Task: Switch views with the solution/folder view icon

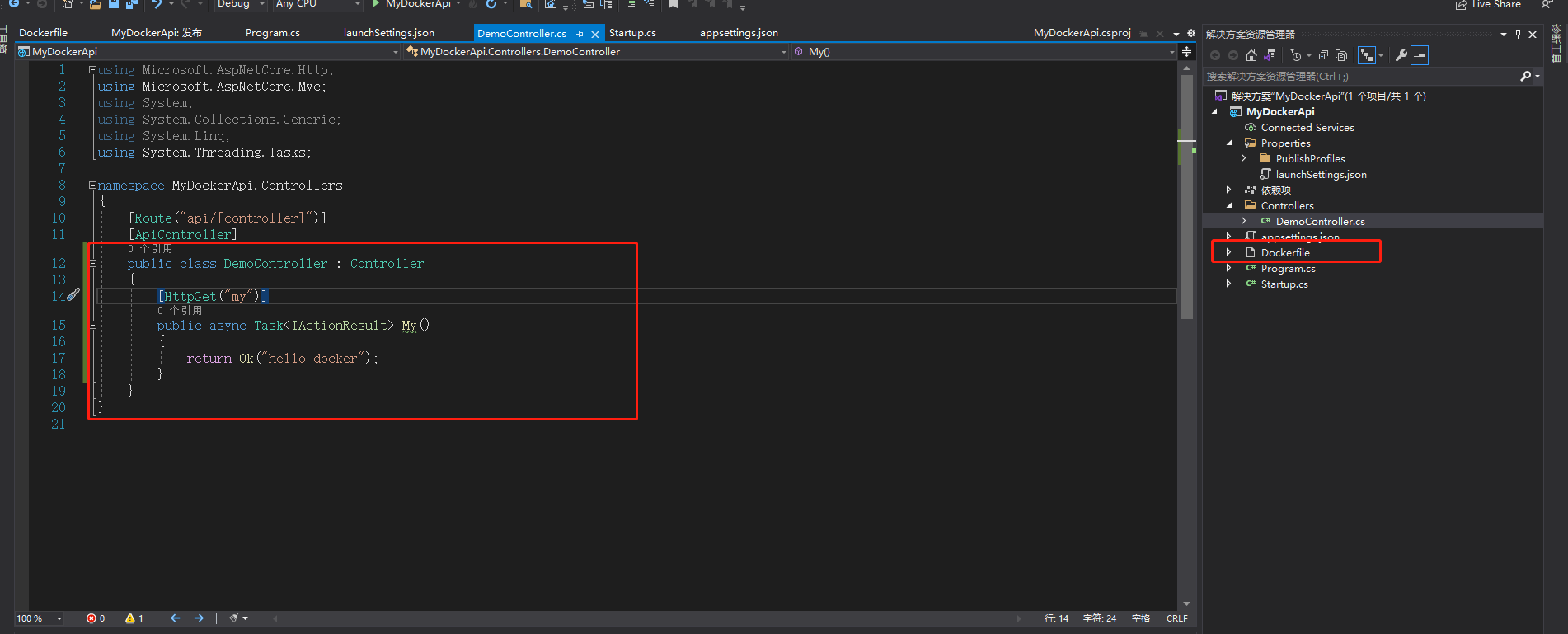Action: pos(1270,55)
